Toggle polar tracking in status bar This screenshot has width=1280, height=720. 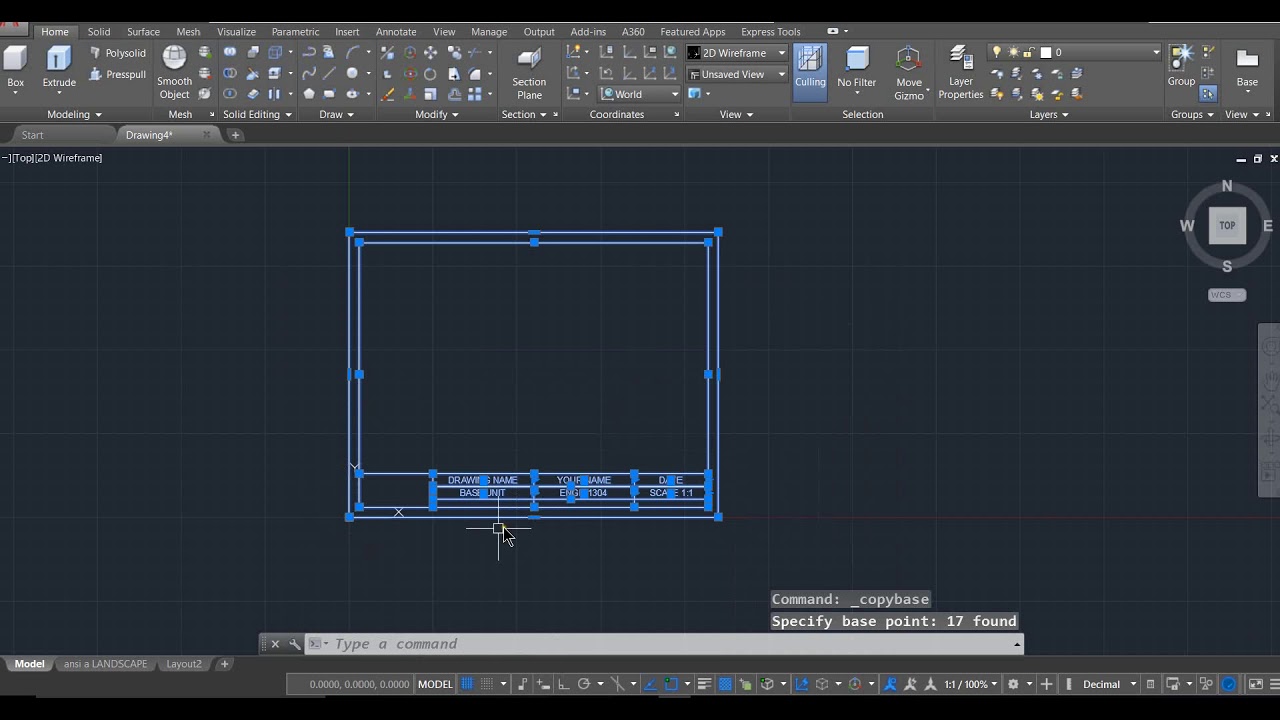[583, 684]
